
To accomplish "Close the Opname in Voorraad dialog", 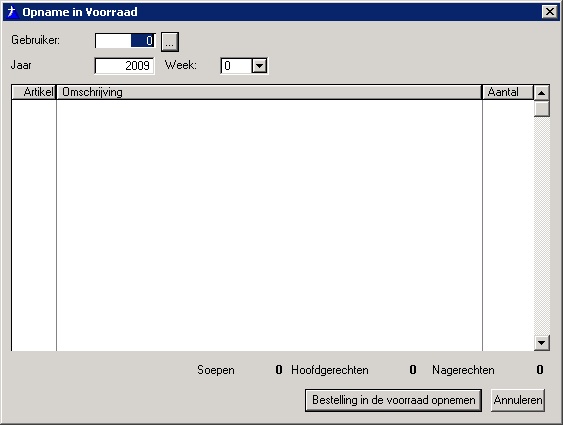I will (x=550, y=12).
